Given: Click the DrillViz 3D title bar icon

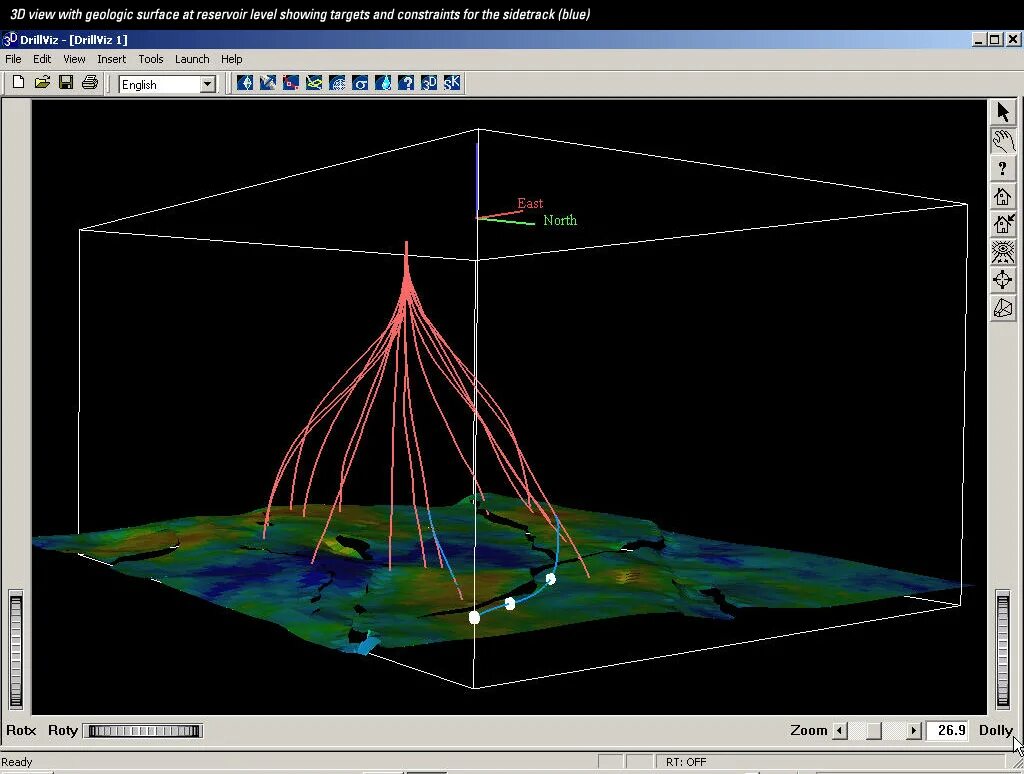Looking at the screenshot, I should (x=9, y=39).
